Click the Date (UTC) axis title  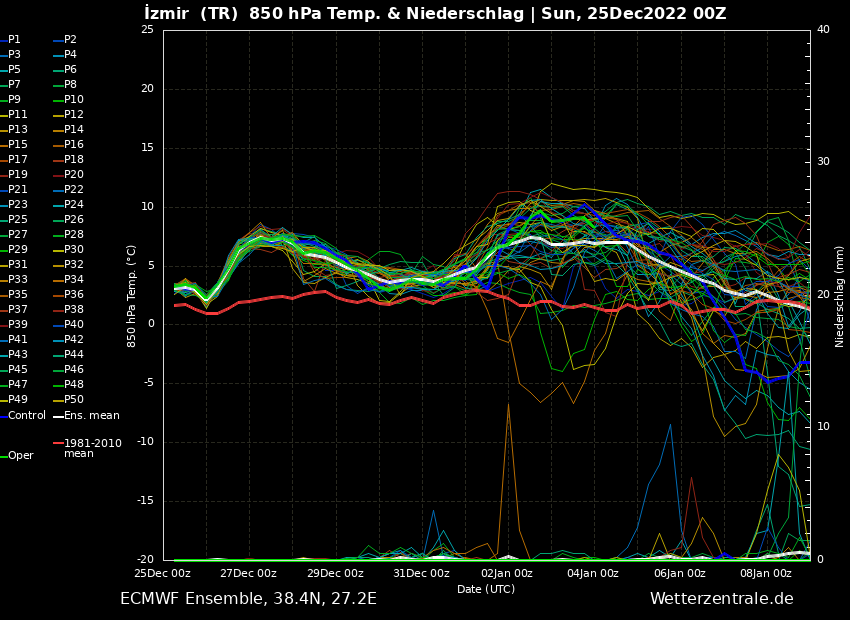coord(486,589)
